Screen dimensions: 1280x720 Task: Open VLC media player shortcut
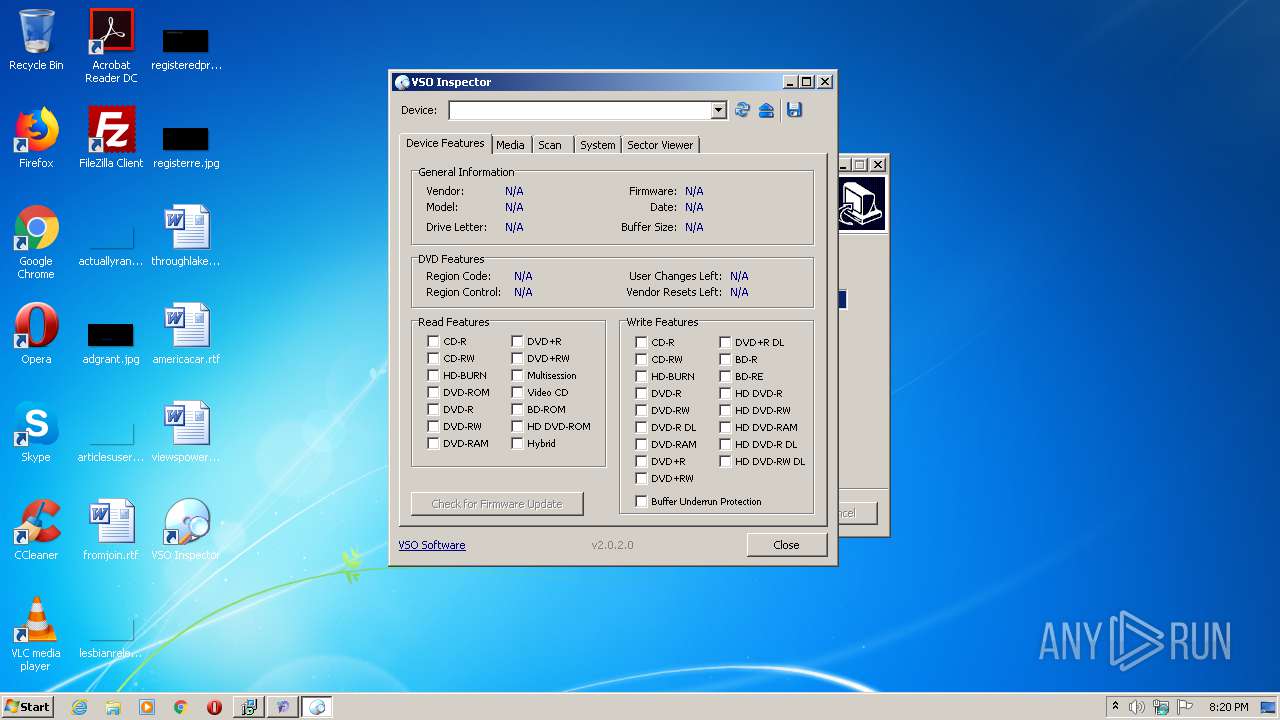click(36, 634)
